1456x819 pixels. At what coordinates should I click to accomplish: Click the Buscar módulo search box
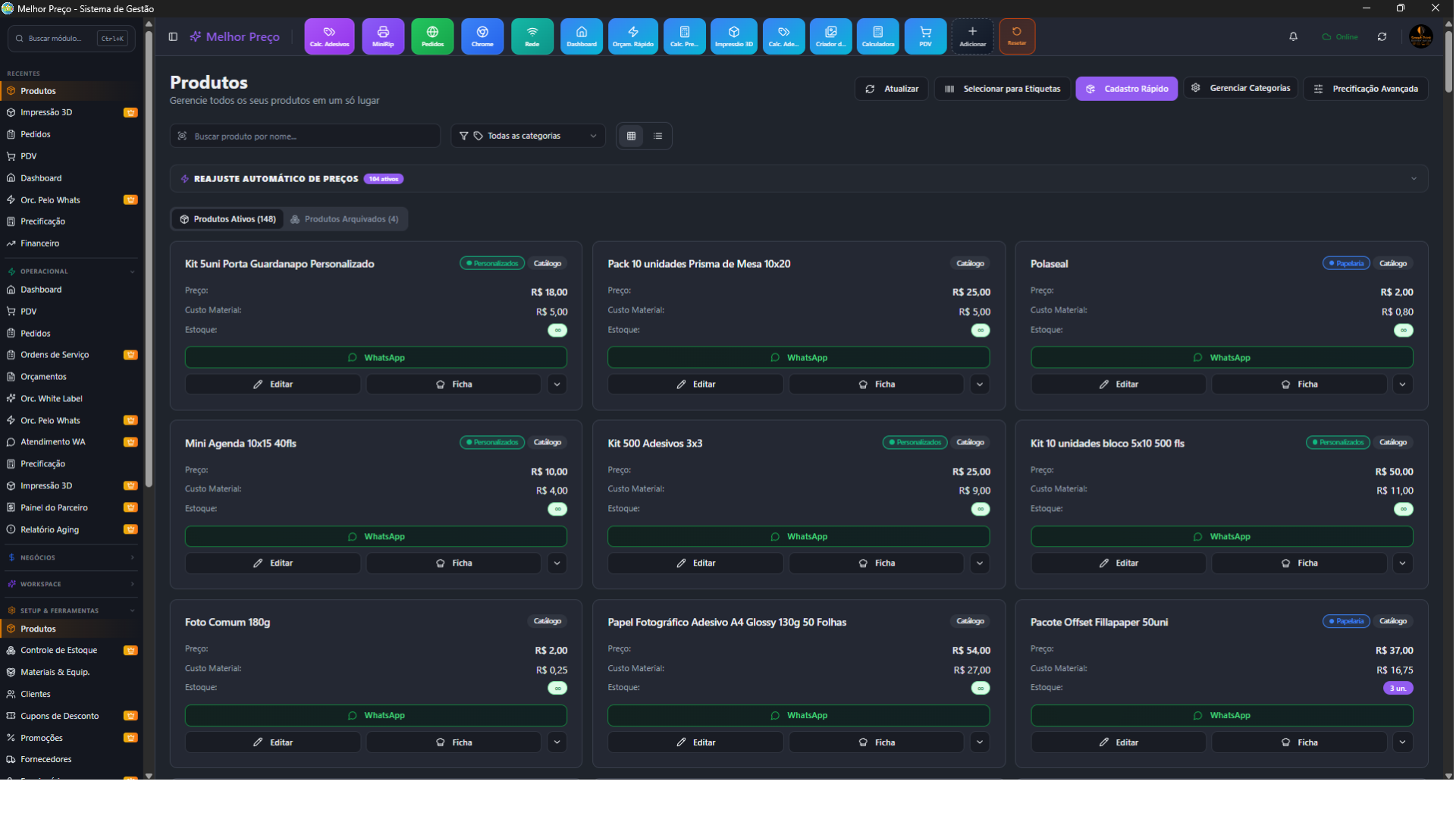[71, 39]
